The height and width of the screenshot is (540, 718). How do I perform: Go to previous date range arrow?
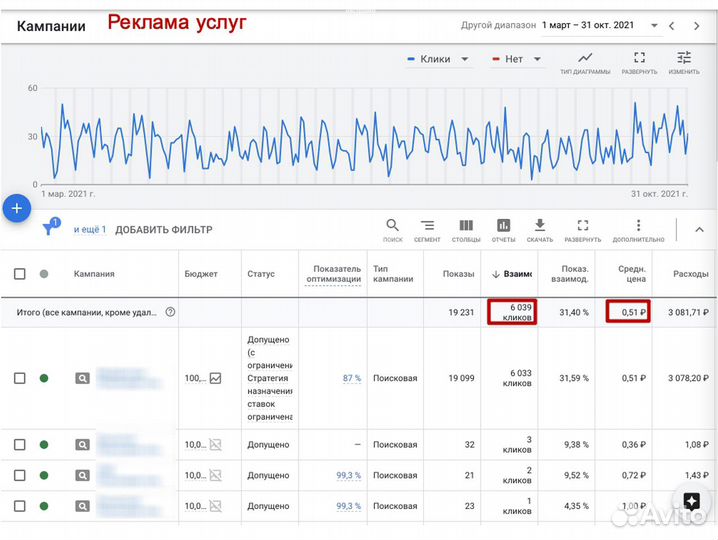pyautogui.click(x=671, y=26)
